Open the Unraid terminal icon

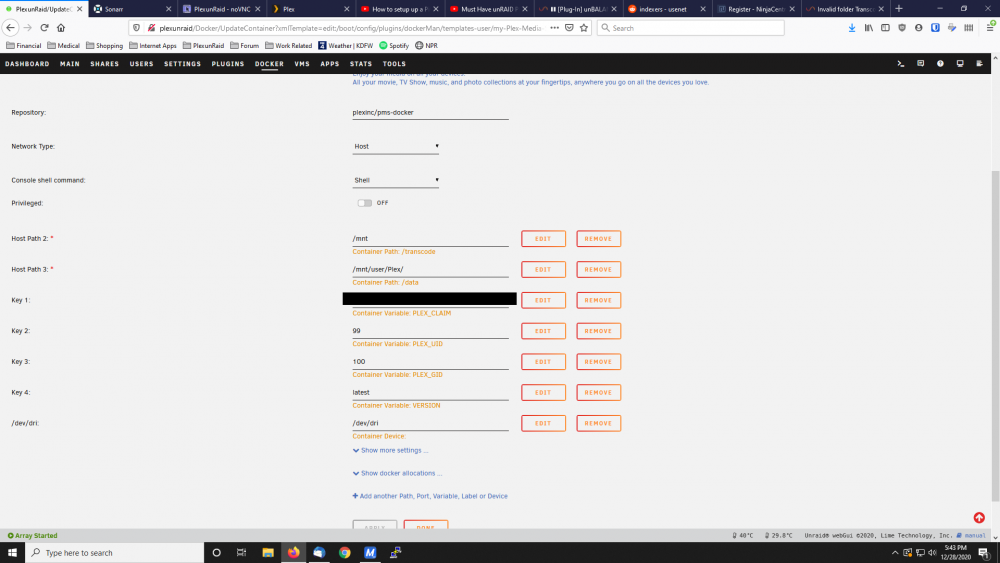click(x=901, y=64)
